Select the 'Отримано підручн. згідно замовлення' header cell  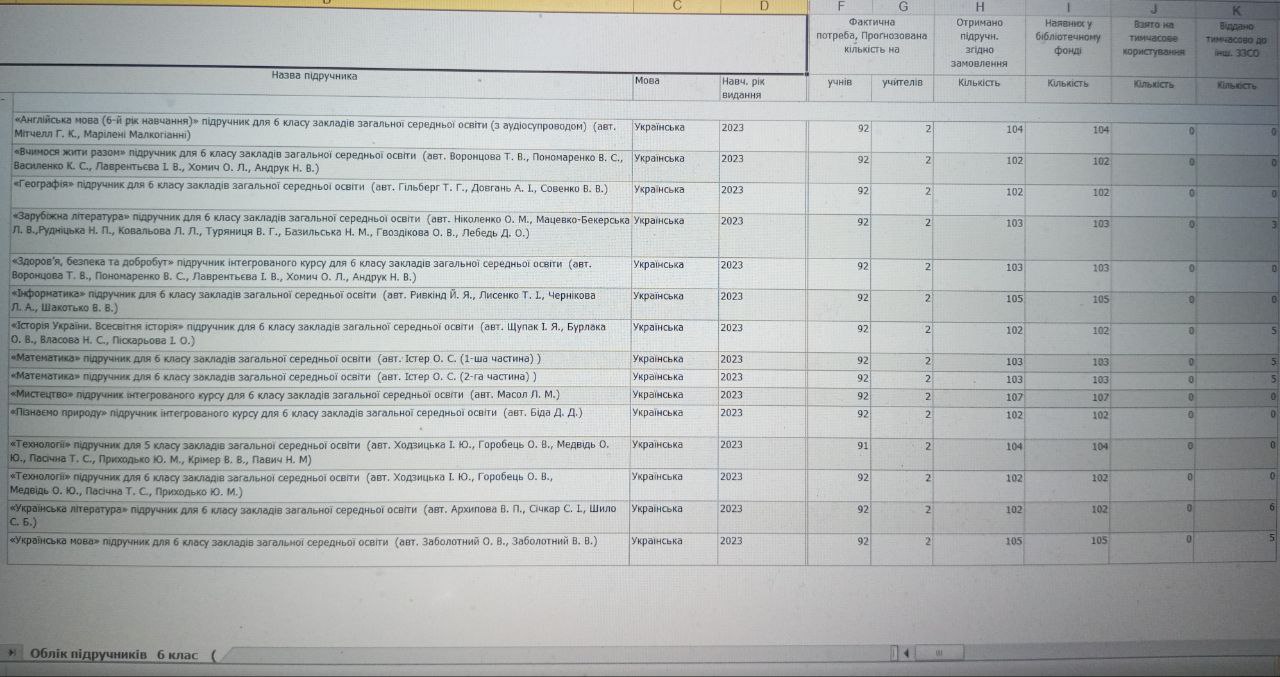(979, 42)
